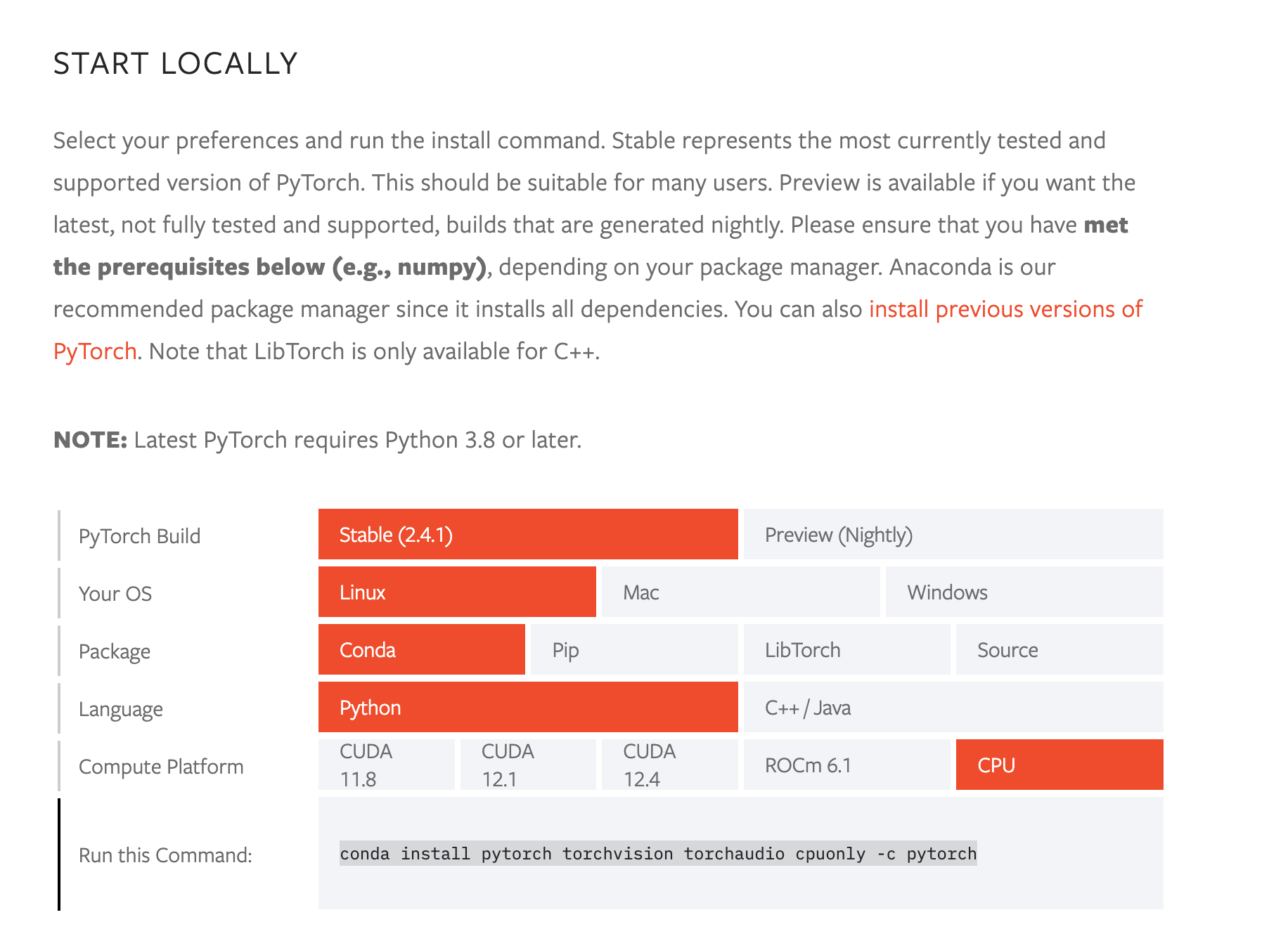Choose the Preview (Nightly) build
Viewport: 1288px width, 929px height.
tap(953, 534)
